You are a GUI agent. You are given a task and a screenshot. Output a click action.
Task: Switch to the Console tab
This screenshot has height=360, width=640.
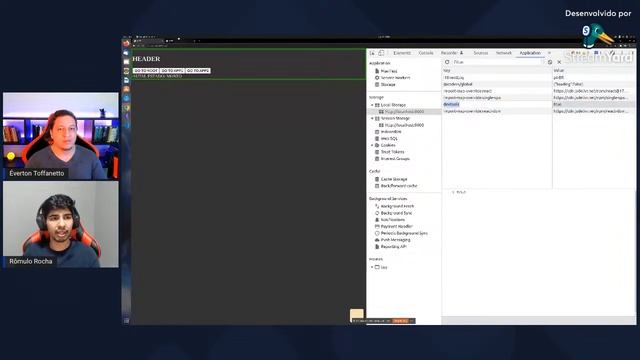click(426, 53)
